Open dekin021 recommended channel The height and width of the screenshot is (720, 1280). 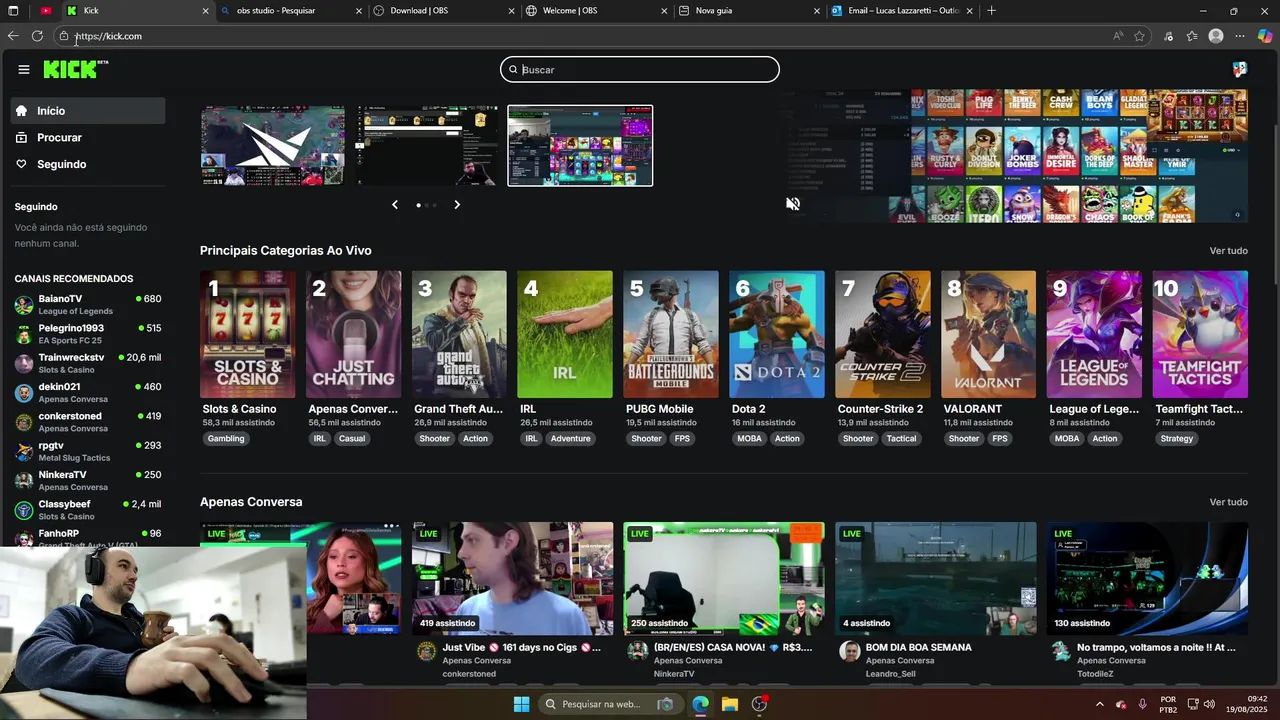[x=88, y=393]
